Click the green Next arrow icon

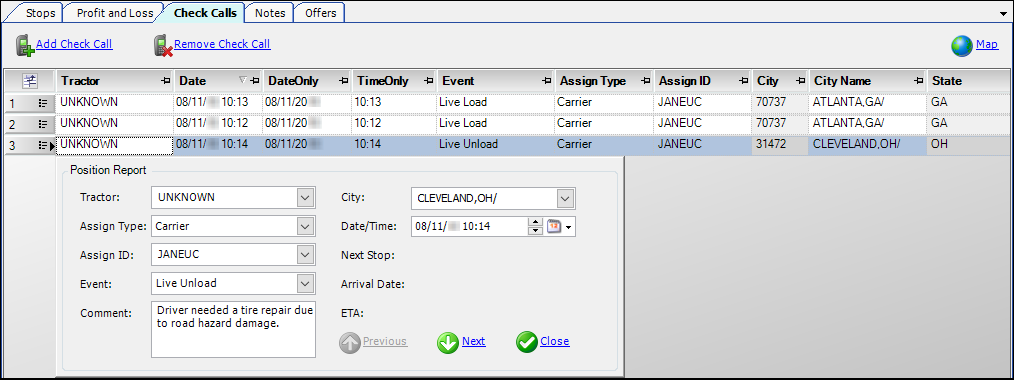(448, 343)
